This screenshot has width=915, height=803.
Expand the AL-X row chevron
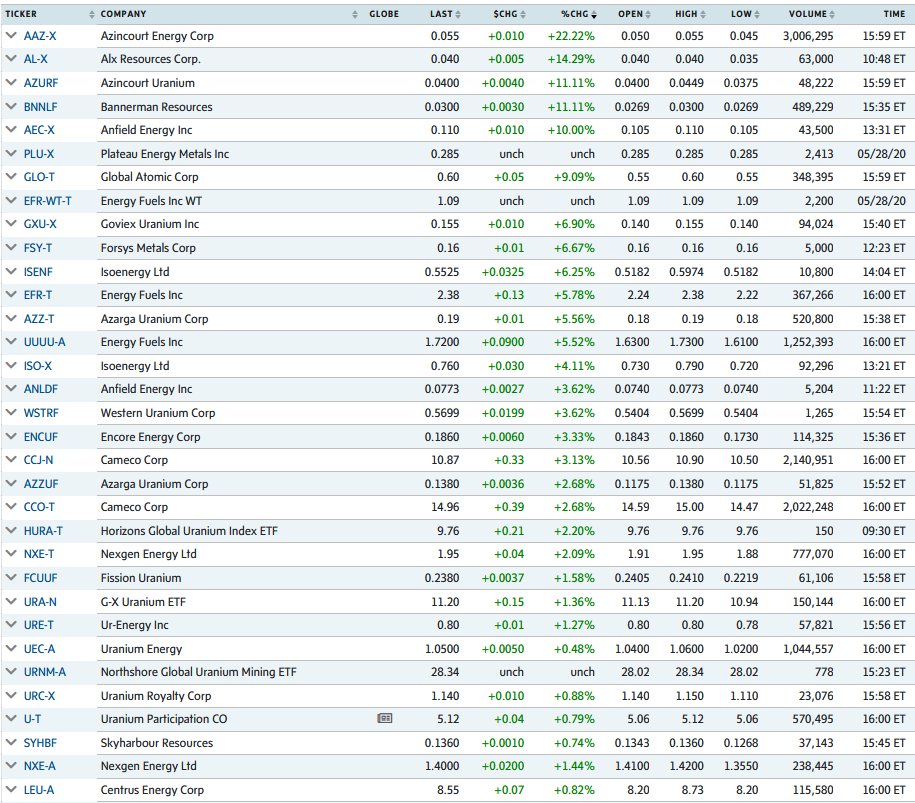tap(11, 59)
